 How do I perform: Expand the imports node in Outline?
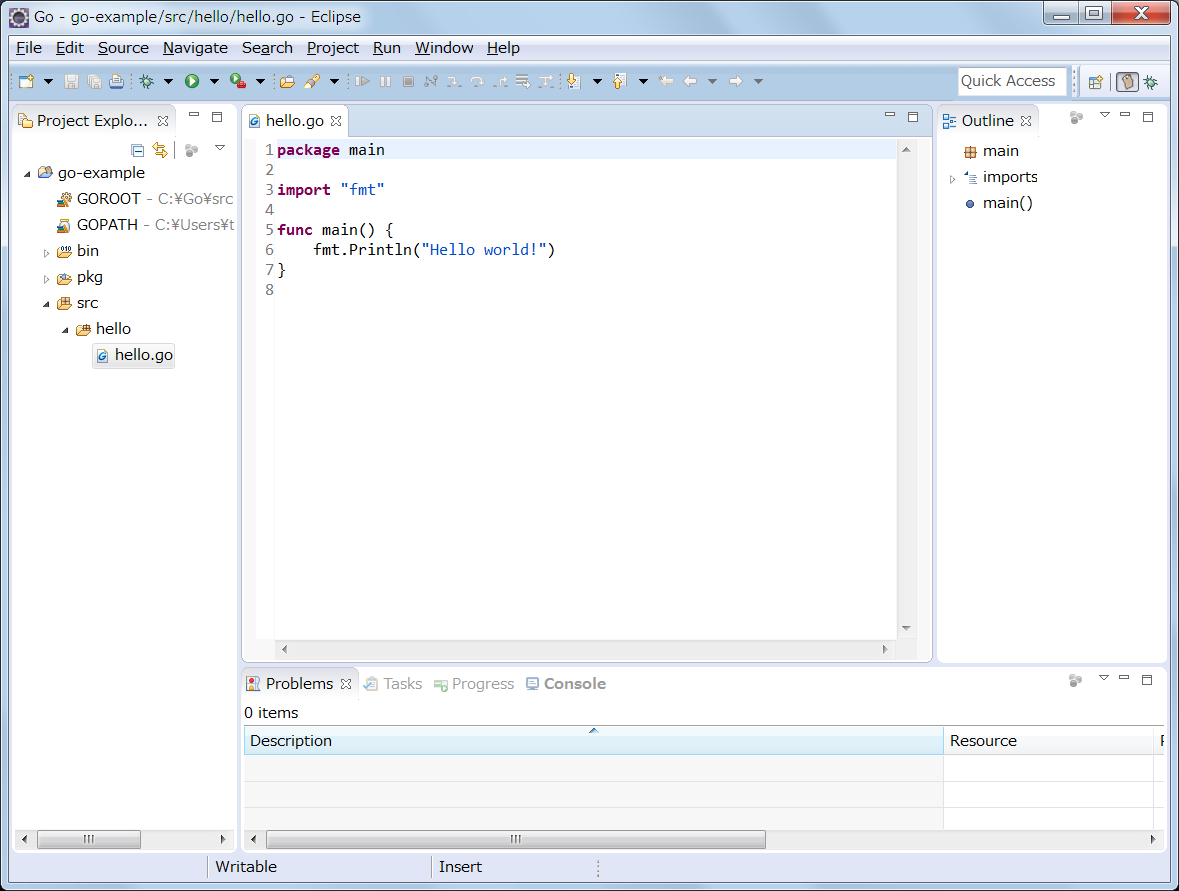click(x=951, y=177)
